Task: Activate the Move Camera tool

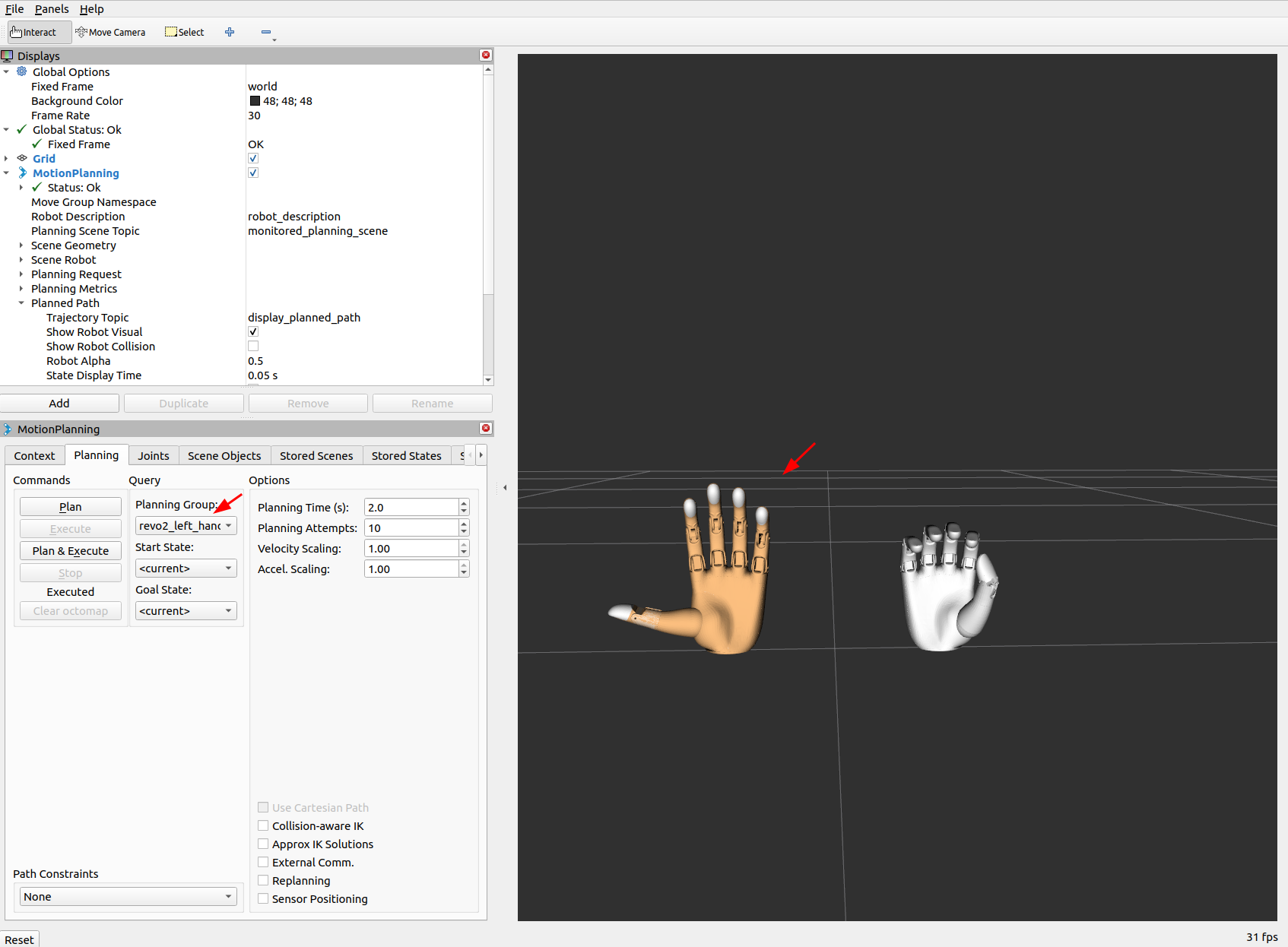Action: (111, 32)
